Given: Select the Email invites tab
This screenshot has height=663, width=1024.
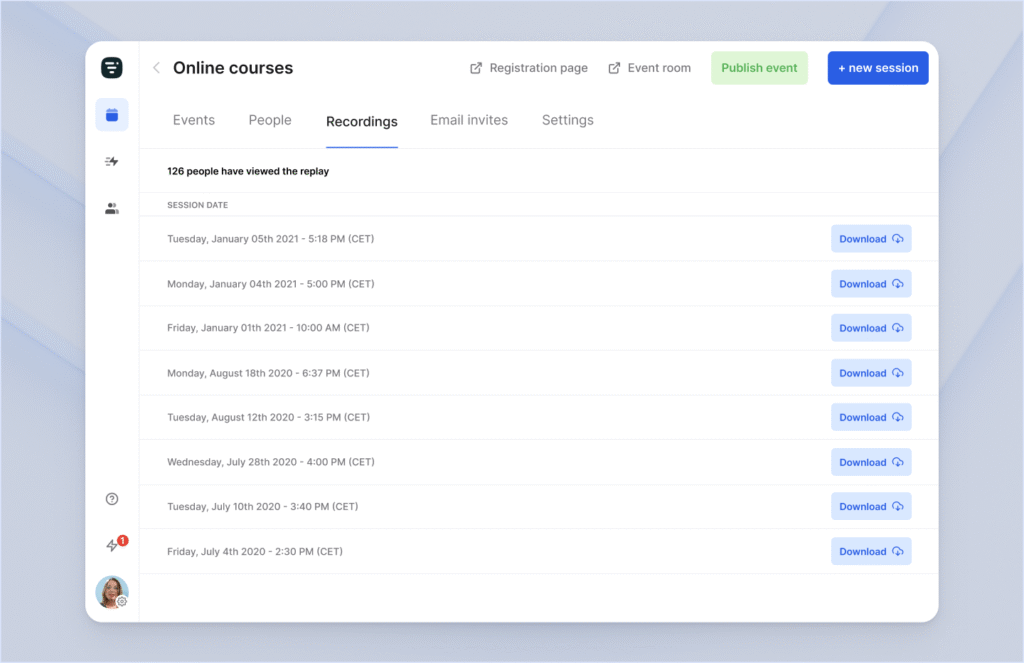Looking at the screenshot, I should tap(469, 120).
